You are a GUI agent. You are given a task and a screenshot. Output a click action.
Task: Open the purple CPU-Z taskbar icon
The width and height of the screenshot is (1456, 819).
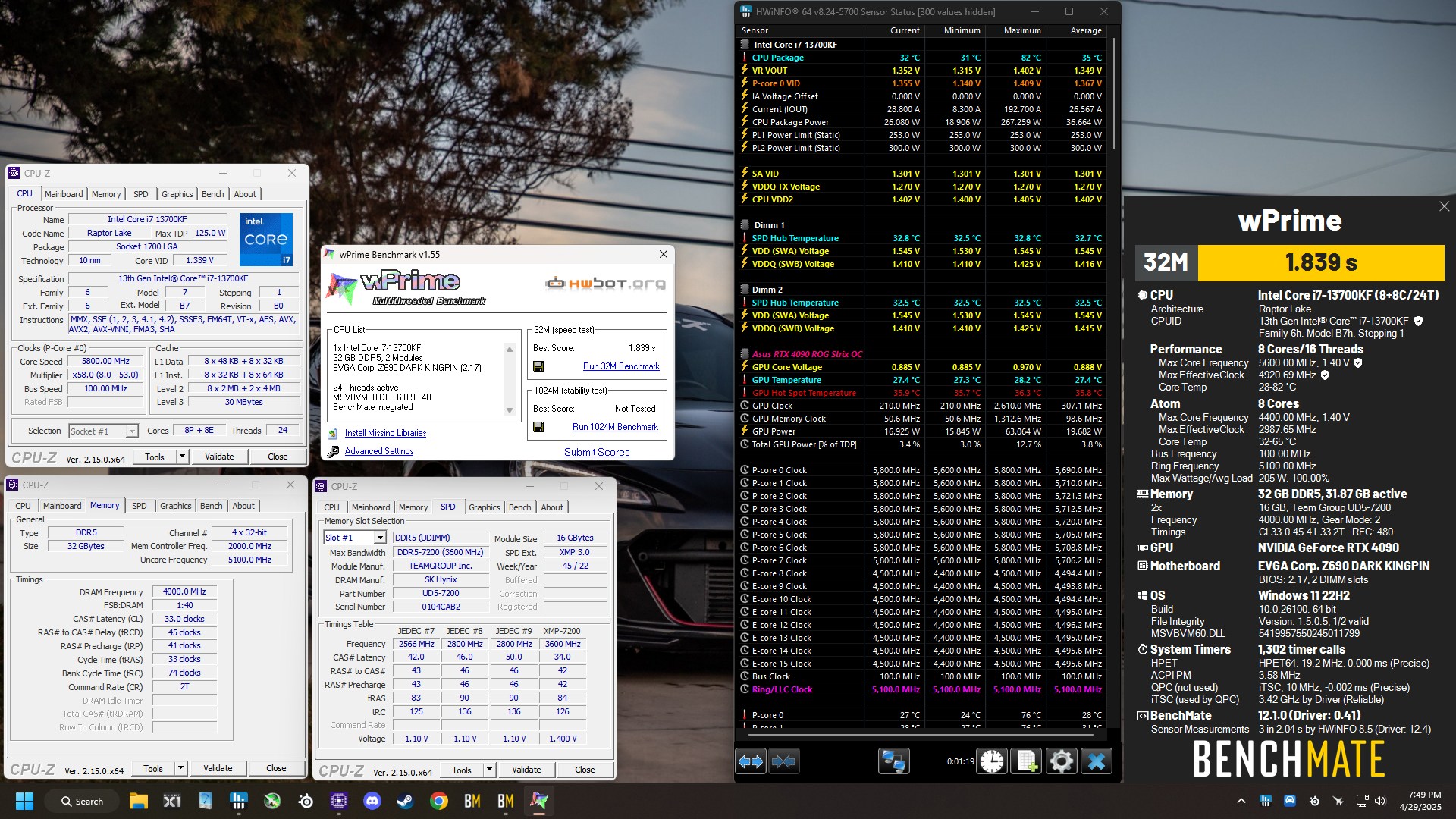click(339, 801)
